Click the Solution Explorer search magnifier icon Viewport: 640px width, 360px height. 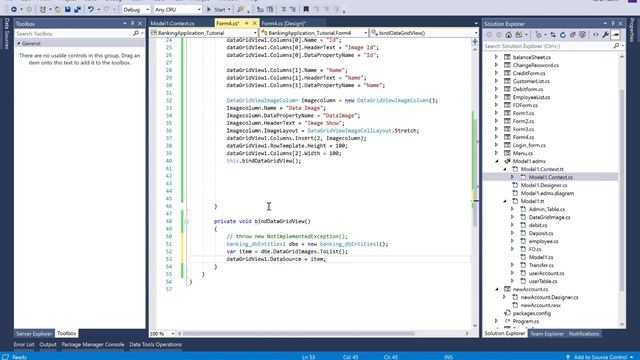pyautogui.click(x=616, y=46)
